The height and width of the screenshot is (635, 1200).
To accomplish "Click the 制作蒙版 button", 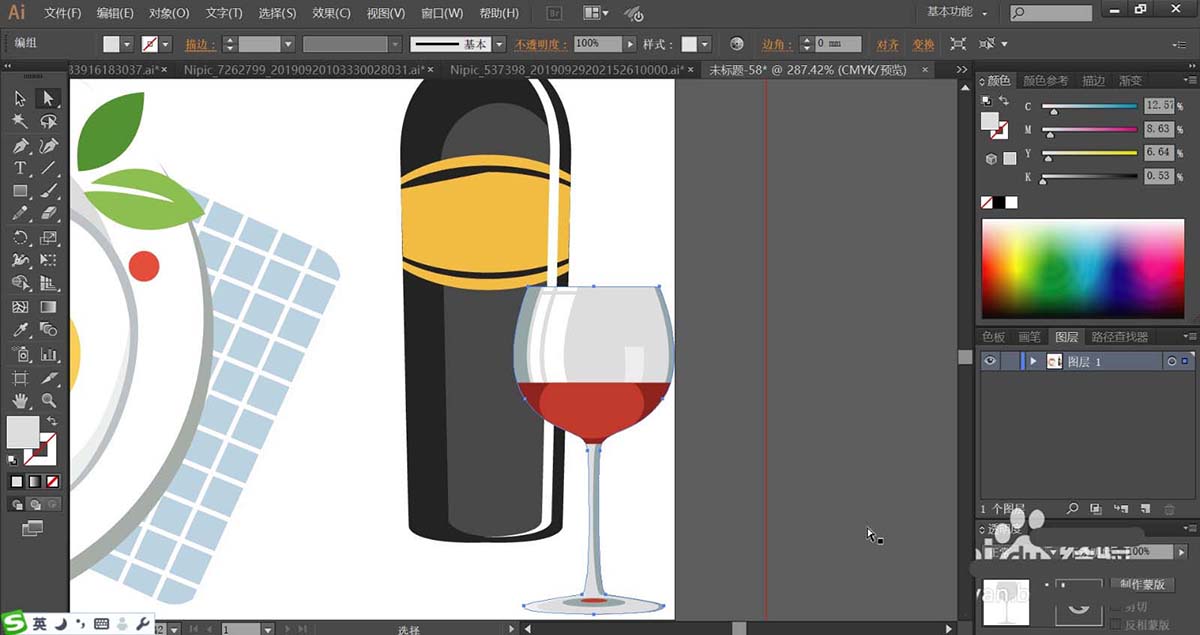I will click(1143, 584).
